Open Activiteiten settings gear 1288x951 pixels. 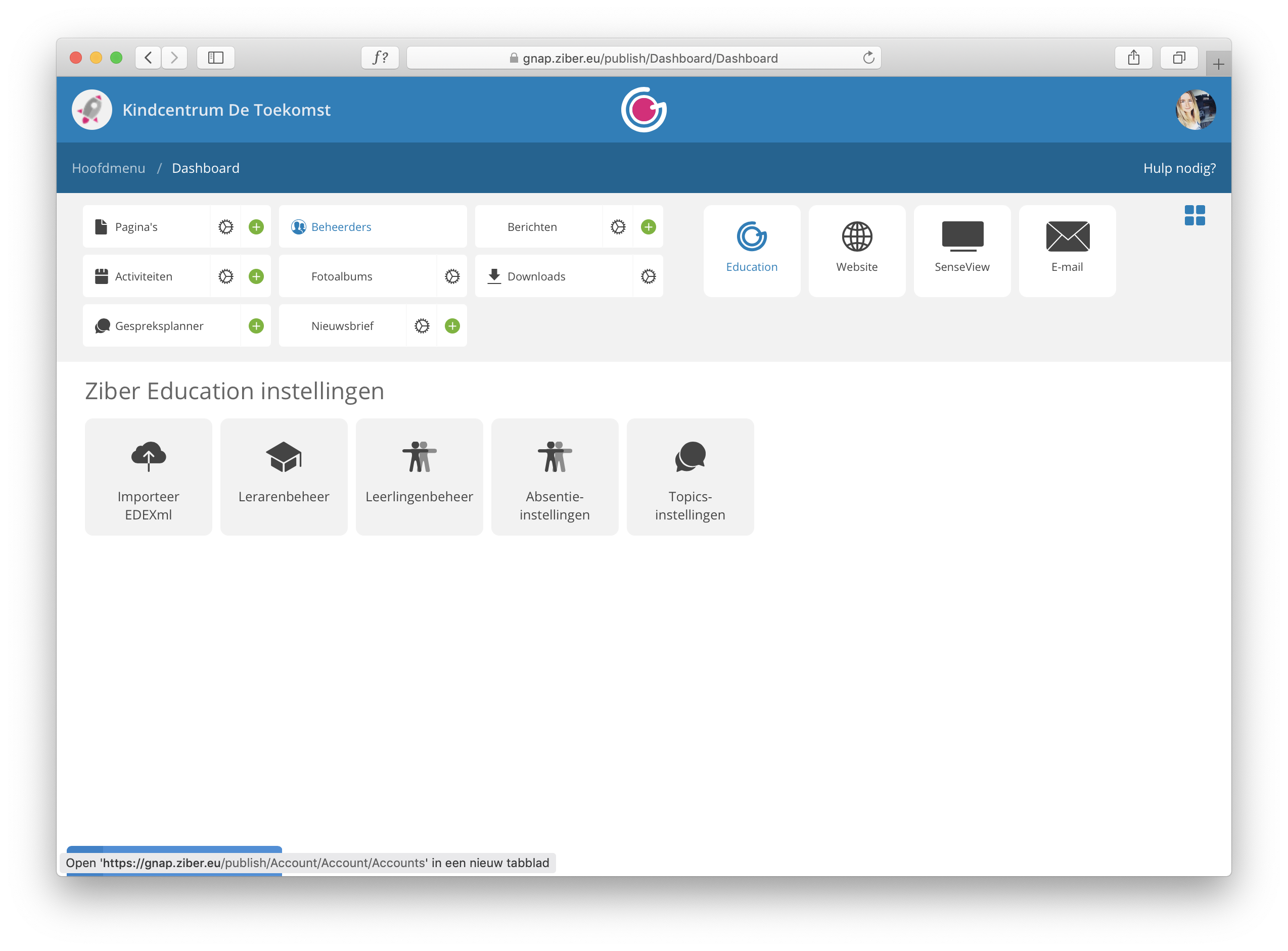click(225, 276)
